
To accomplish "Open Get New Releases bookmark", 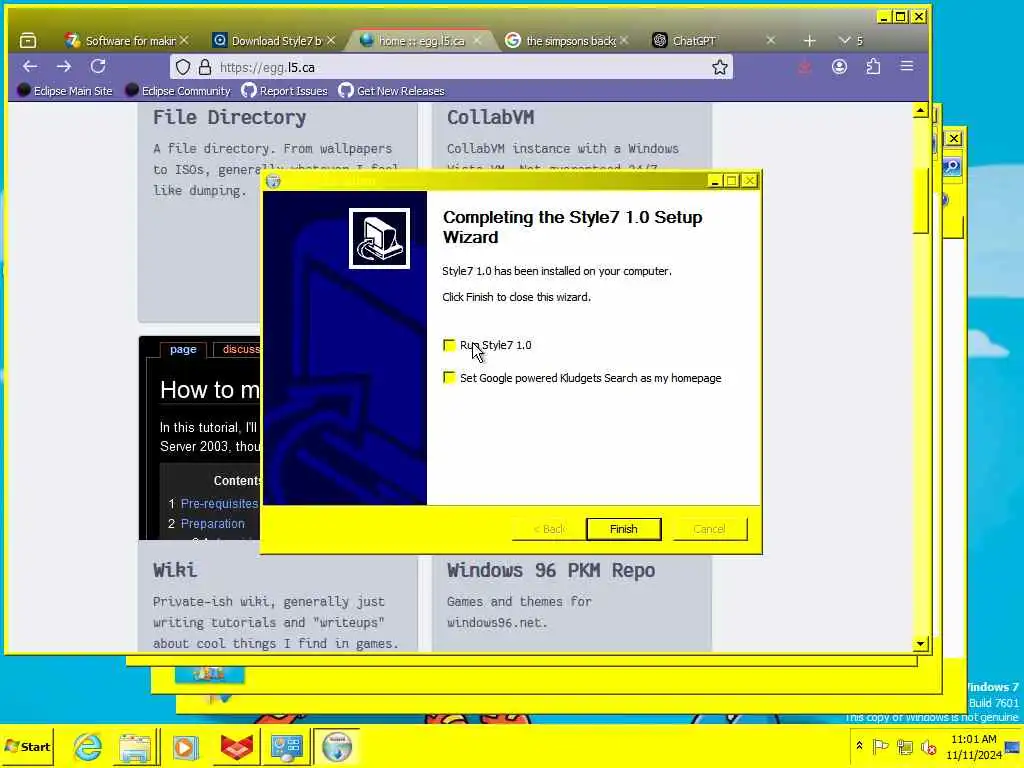I will 391,91.
